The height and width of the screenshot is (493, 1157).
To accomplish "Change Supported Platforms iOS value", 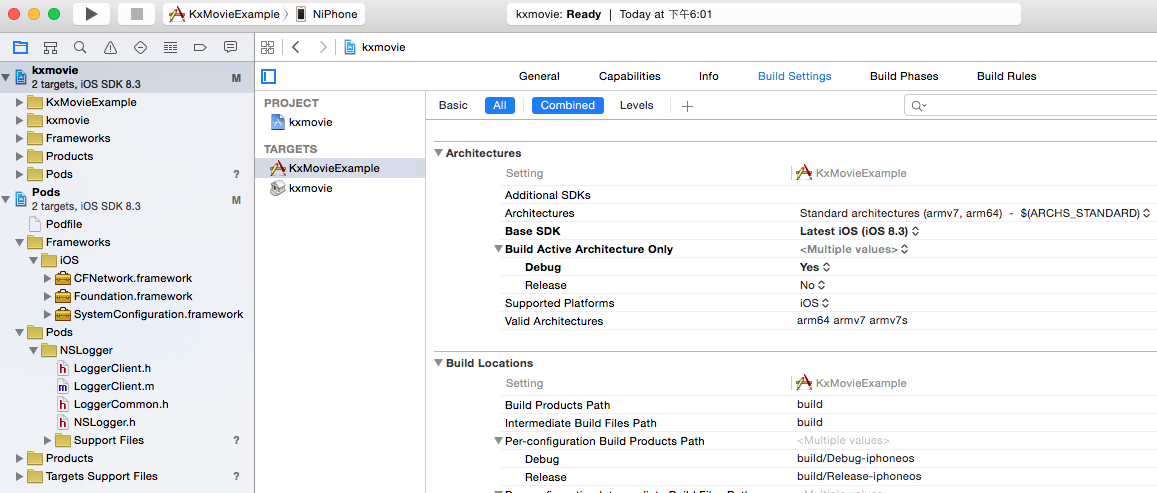I will pos(815,303).
